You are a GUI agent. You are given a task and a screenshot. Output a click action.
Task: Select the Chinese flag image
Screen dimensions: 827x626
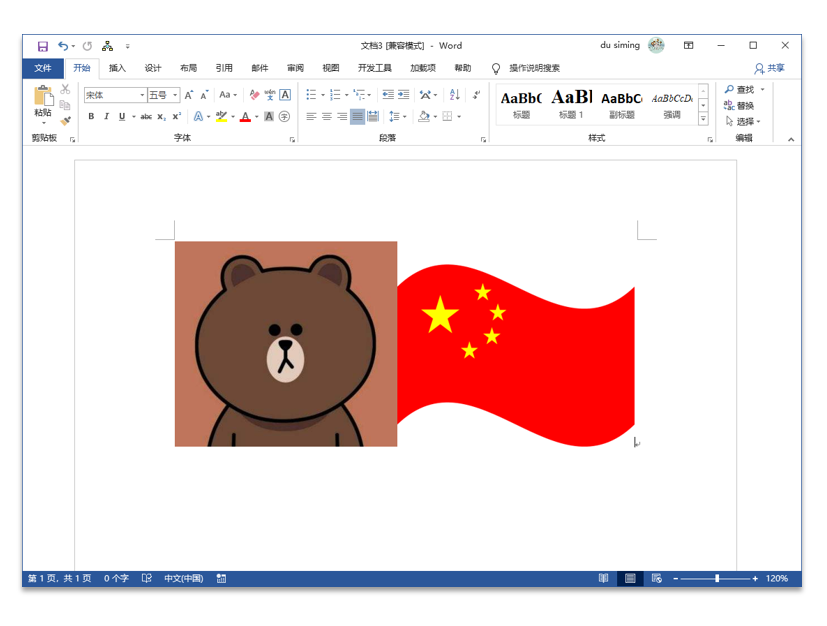tap(516, 355)
